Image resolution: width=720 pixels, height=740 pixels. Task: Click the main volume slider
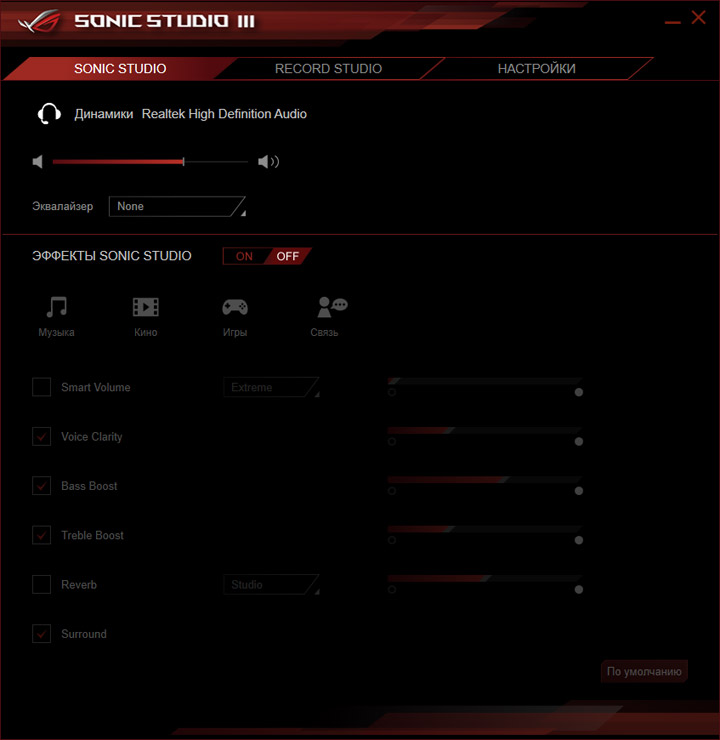pos(150,162)
